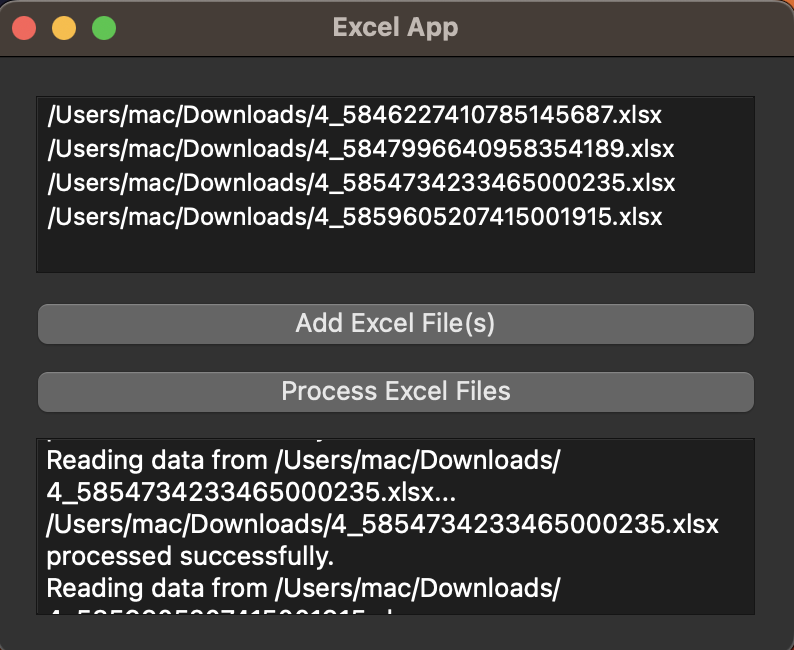The height and width of the screenshot is (650, 794).
Task: Select file 4_5854734233465000235.xlsx in file list
Action: pyautogui.click(x=361, y=183)
